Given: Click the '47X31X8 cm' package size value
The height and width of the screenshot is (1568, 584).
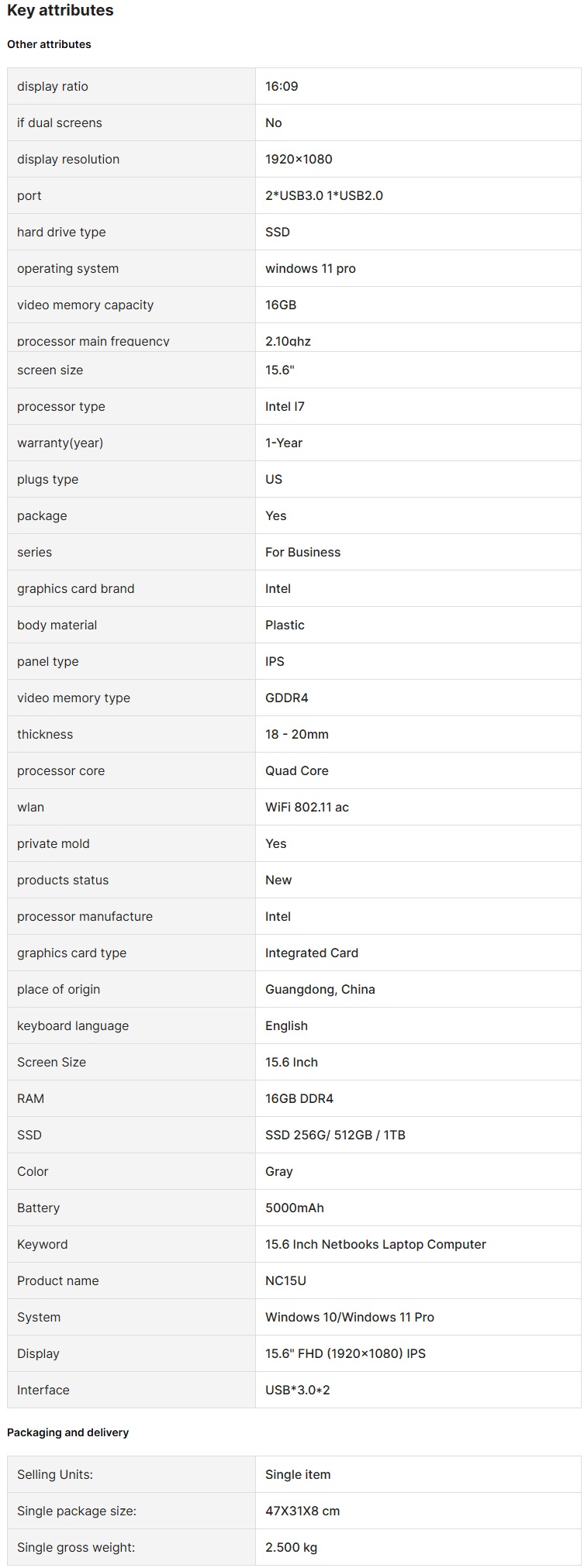Looking at the screenshot, I should [x=302, y=1511].
